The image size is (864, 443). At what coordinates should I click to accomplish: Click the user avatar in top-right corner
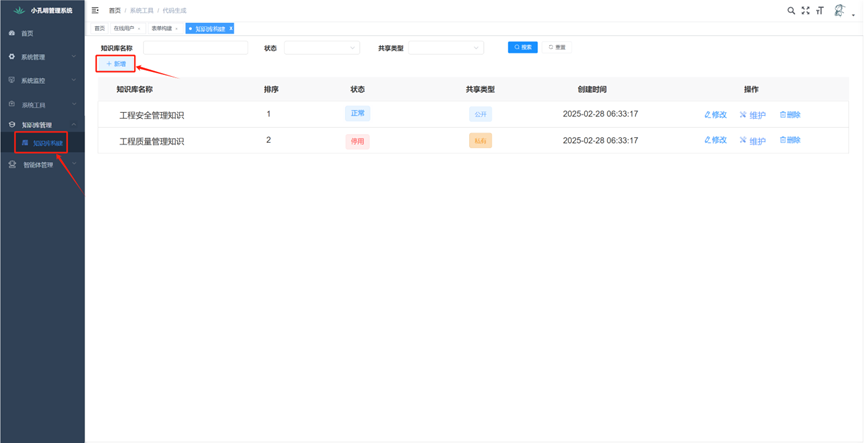(x=839, y=10)
